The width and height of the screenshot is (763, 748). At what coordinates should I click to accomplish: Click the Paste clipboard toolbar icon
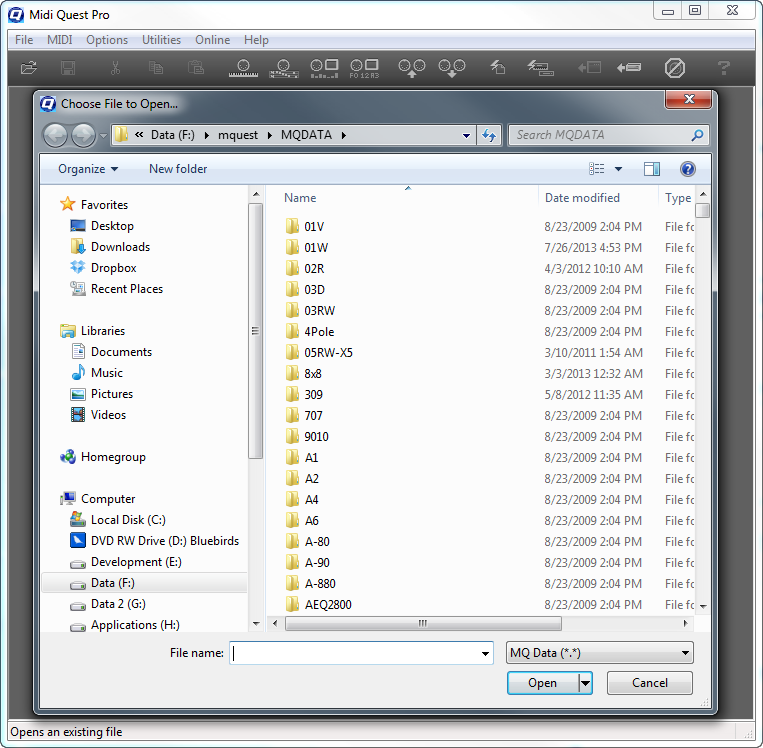(x=196, y=68)
